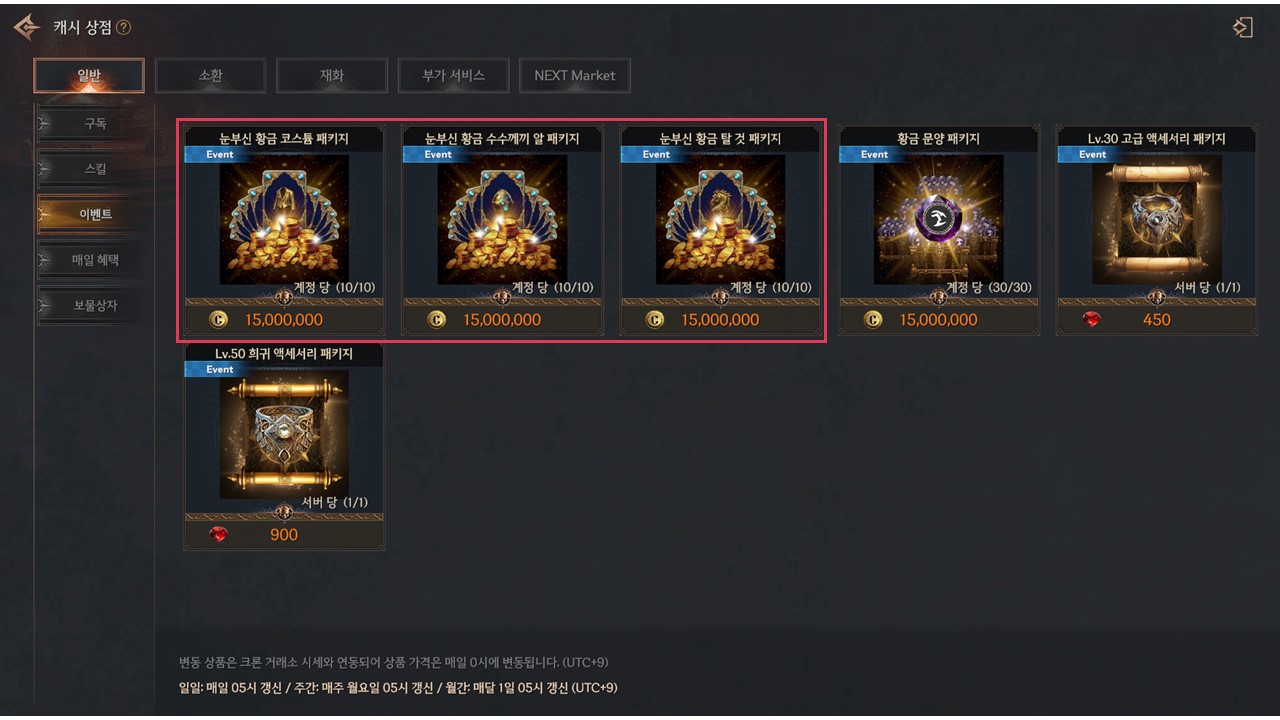Select the 눈부신 황금 탈 것 패키지 image
This screenshot has width=1280, height=720.
[x=720, y=219]
